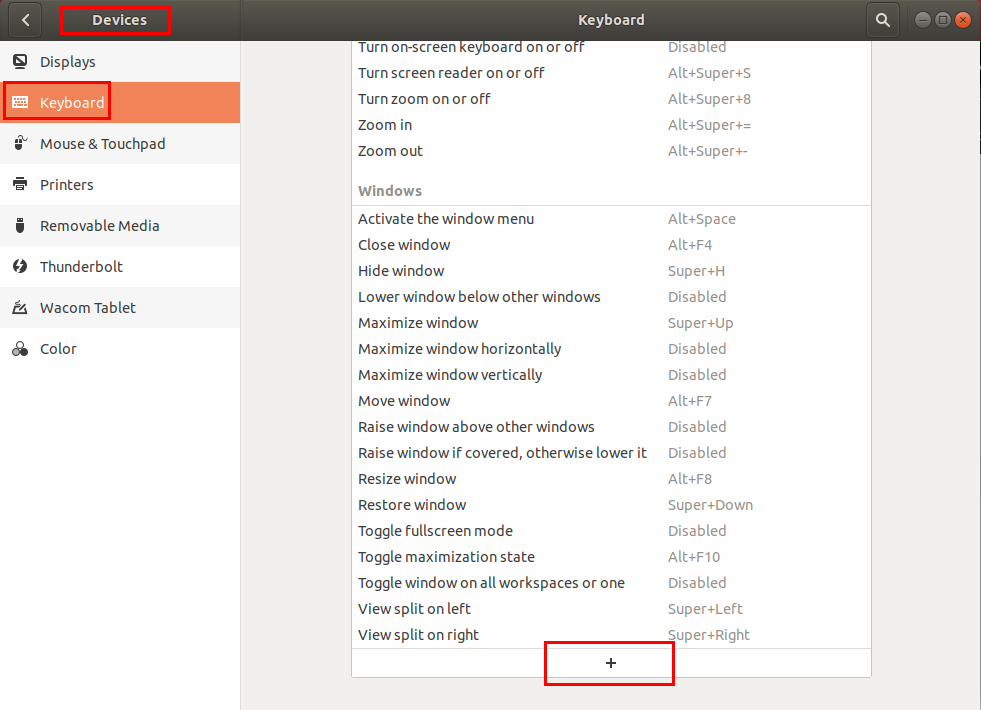This screenshot has height=710, width=981.
Task: Select 'Raise window above other windows'
Action: click(611, 427)
